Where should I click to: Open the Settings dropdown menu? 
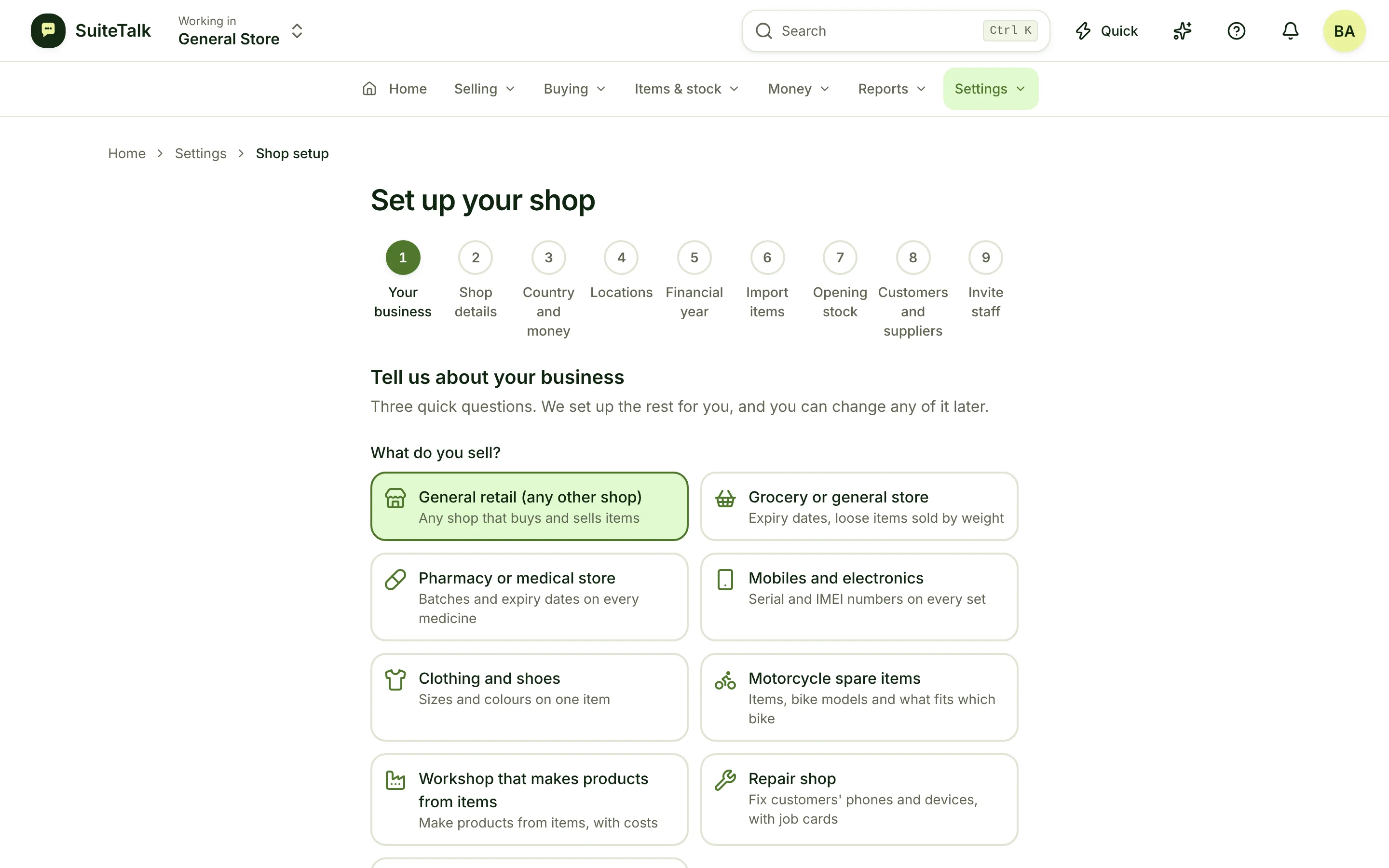coord(991,89)
